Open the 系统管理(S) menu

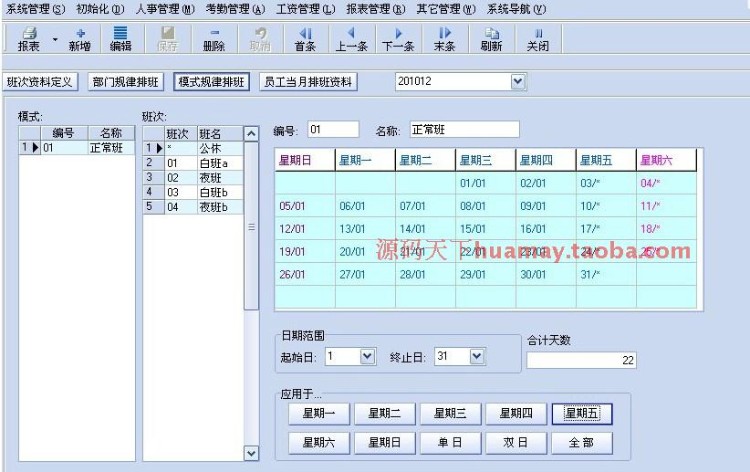35,9
